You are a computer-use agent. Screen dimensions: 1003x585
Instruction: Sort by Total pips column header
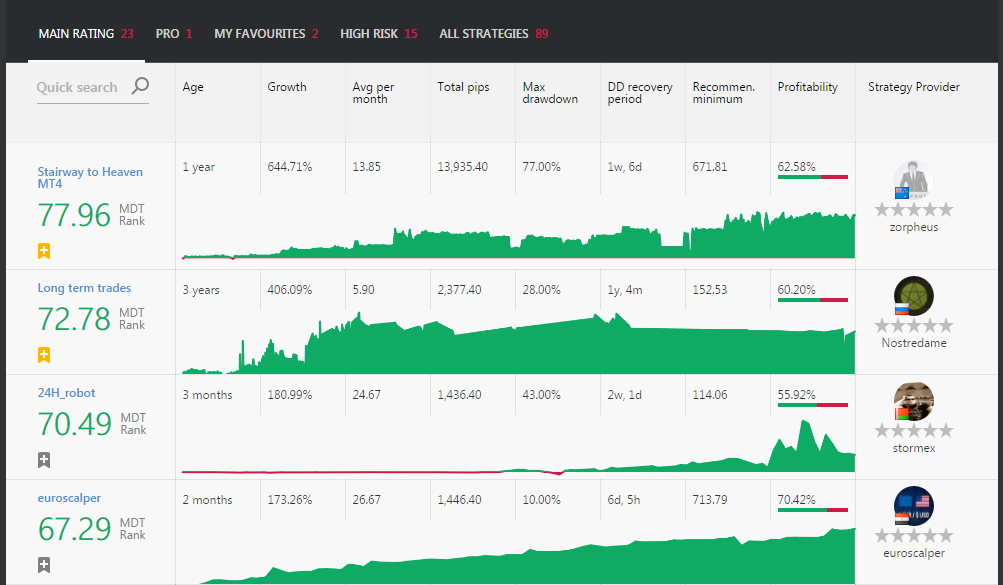pyautogui.click(x=463, y=87)
